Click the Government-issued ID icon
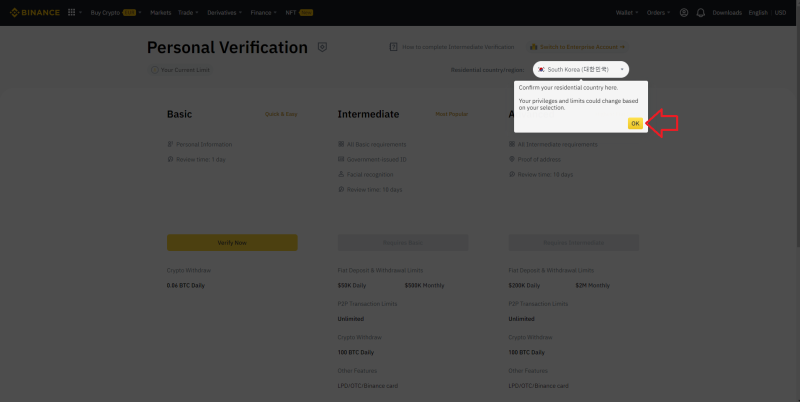Image resolution: width=800 pixels, height=402 pixels. pyautogui.click(x=341, y=159)
